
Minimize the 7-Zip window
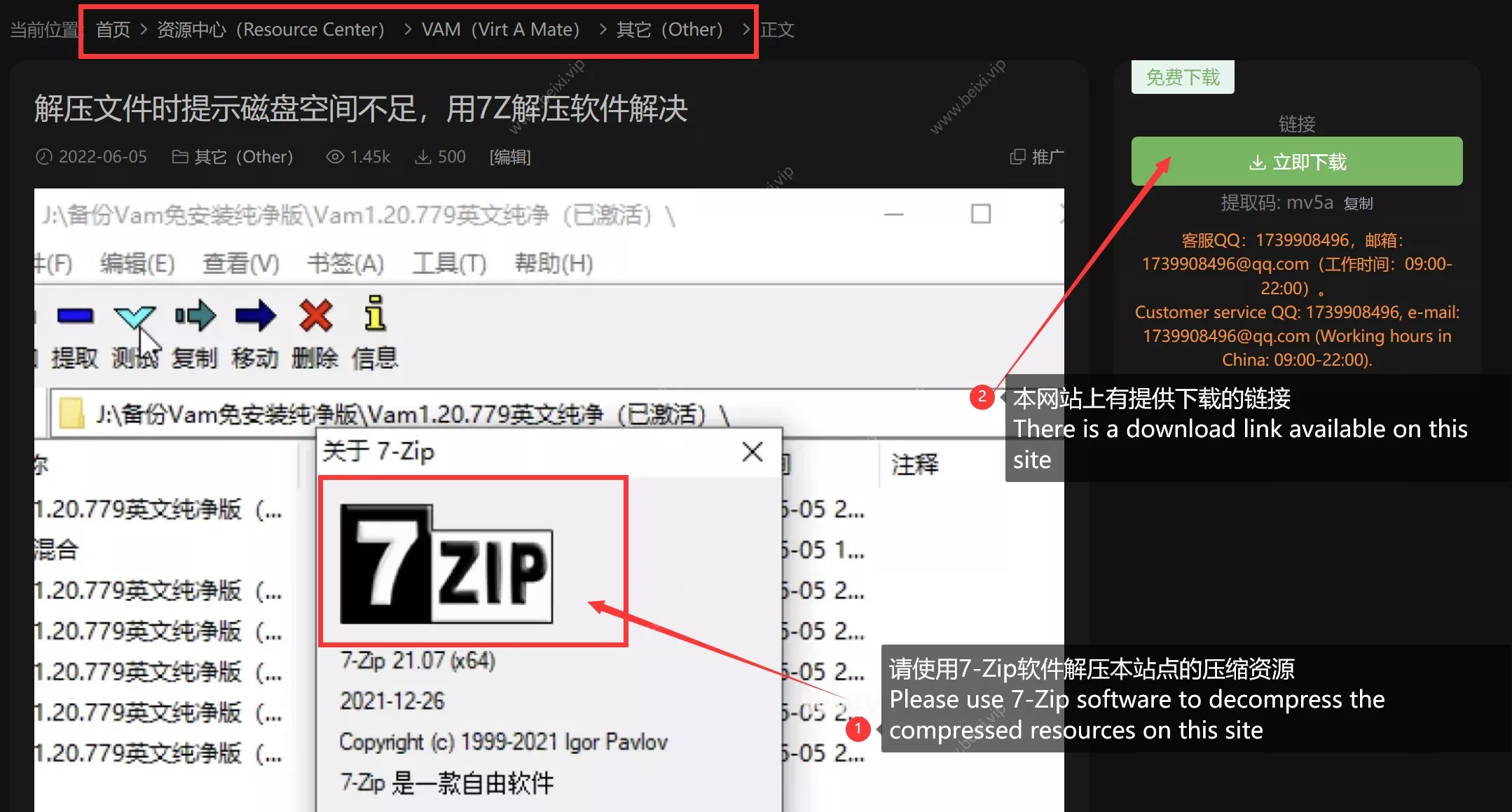894,214
